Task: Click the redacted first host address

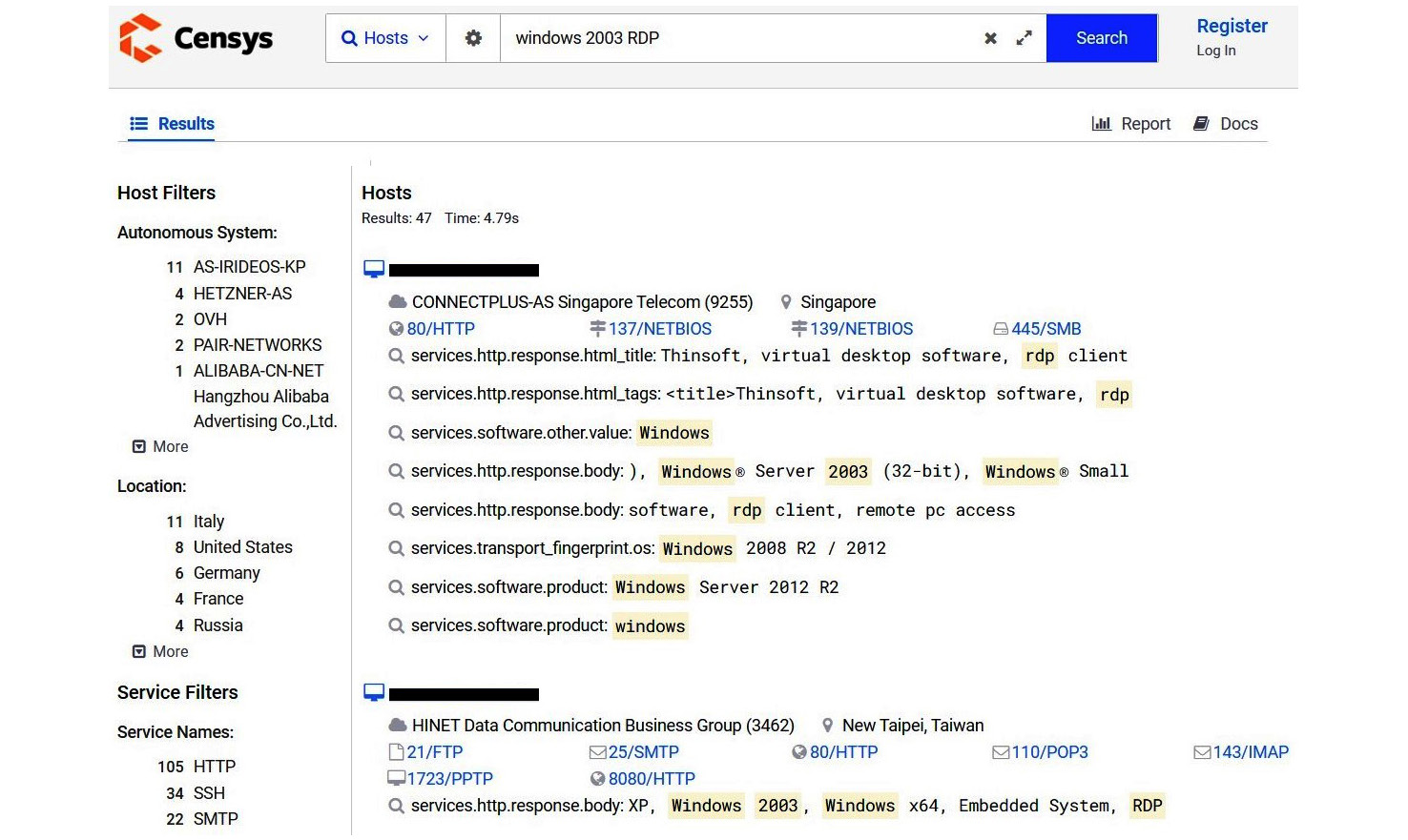Action: click(464, 271)
